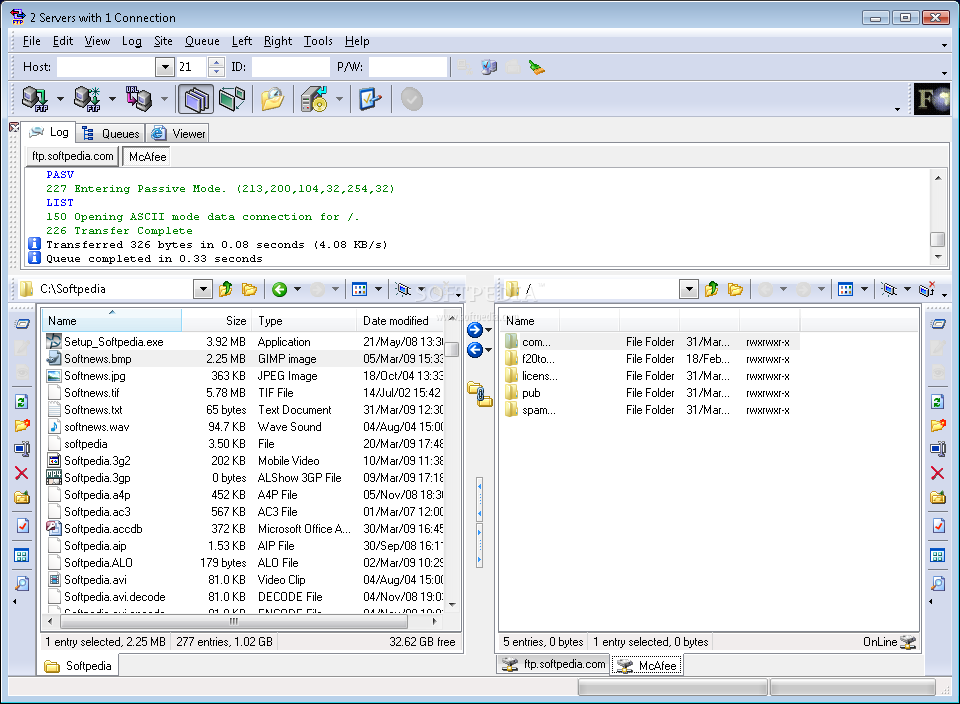
Task: Click the OnLine connection status icon
Action: (x=909, y=642)
